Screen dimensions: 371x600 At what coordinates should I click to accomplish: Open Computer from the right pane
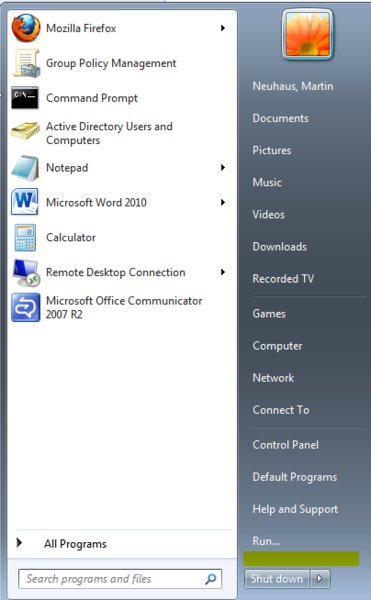(277, 346)
